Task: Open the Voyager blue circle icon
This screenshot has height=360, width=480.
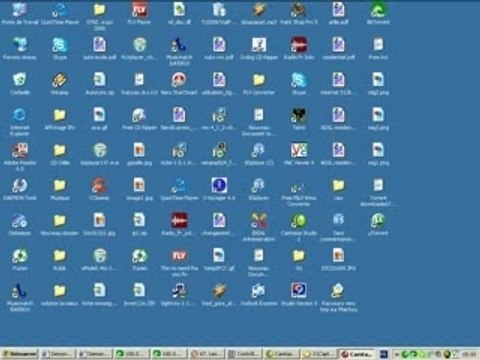Action: click(219, 185)
